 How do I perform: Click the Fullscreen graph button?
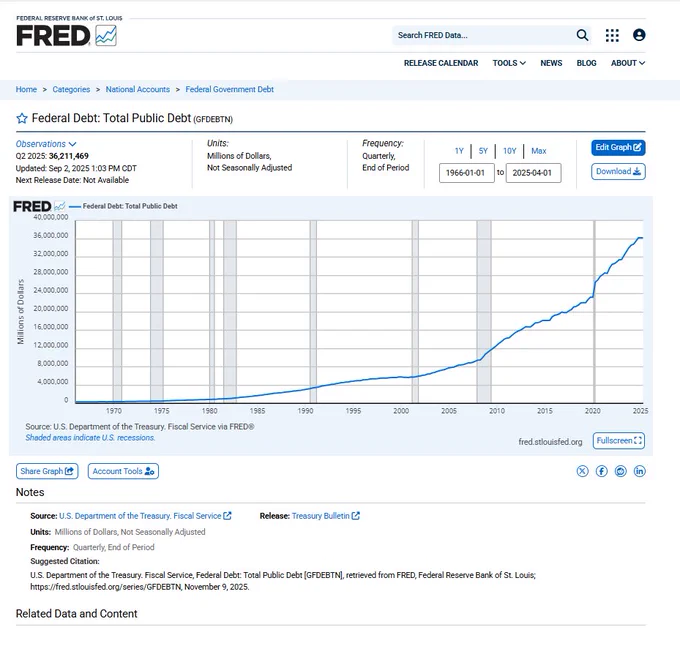point(618,441)
